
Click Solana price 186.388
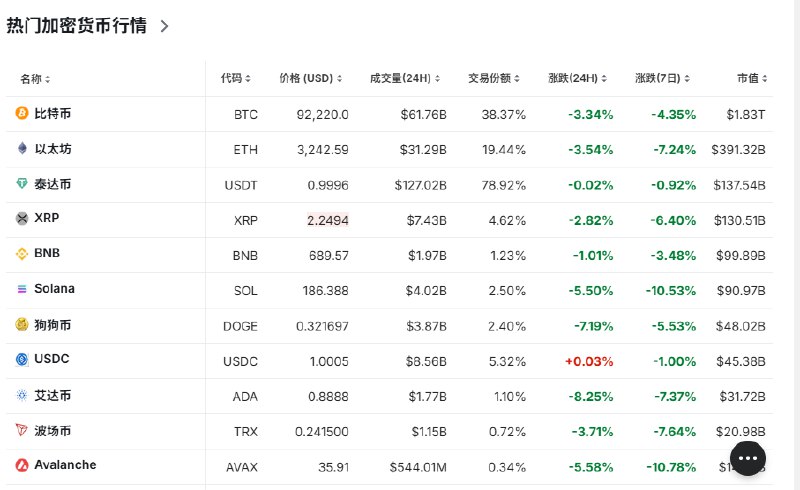click(x=326, y=291)
